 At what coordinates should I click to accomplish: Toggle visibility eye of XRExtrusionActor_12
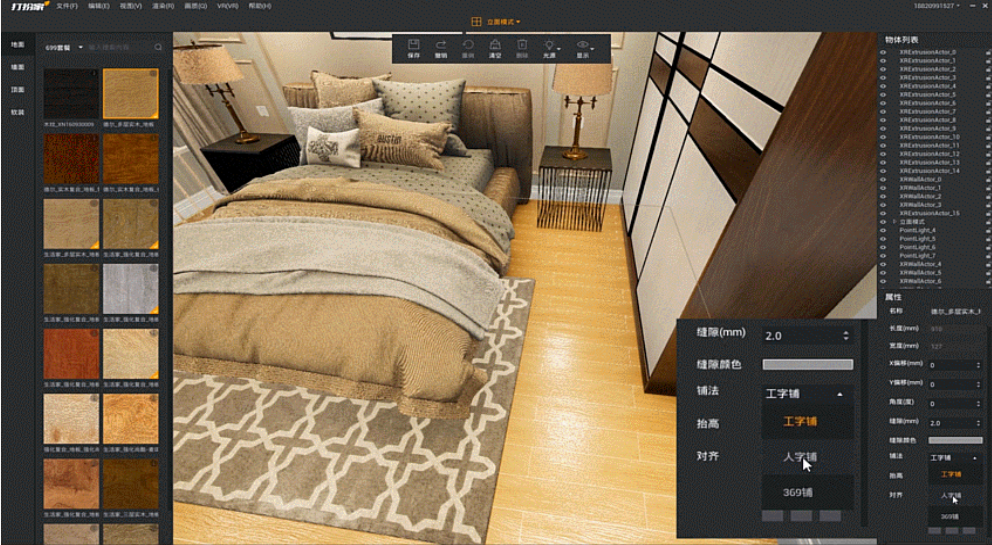point(883,154)
